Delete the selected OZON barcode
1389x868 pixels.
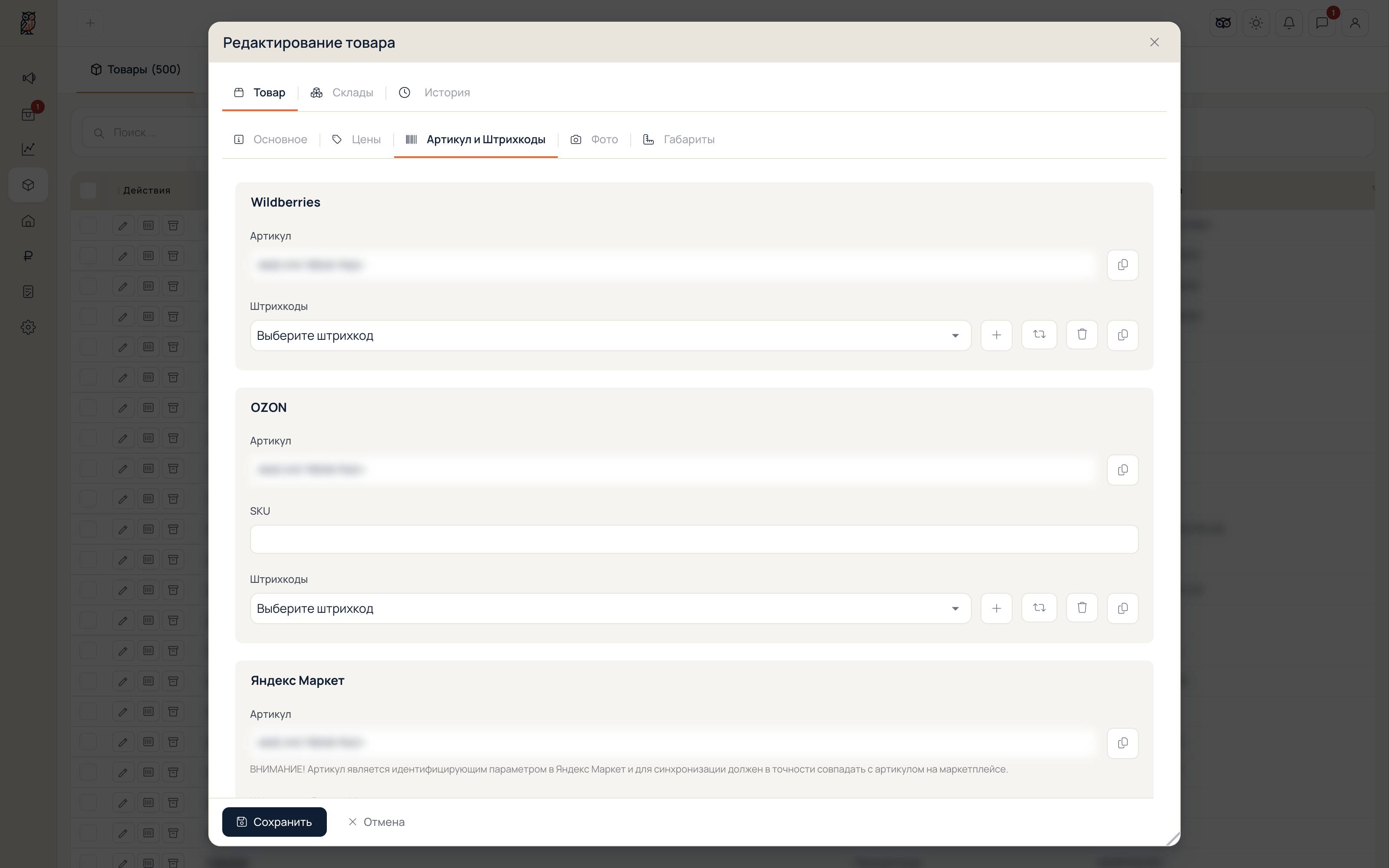(1081, 608)
